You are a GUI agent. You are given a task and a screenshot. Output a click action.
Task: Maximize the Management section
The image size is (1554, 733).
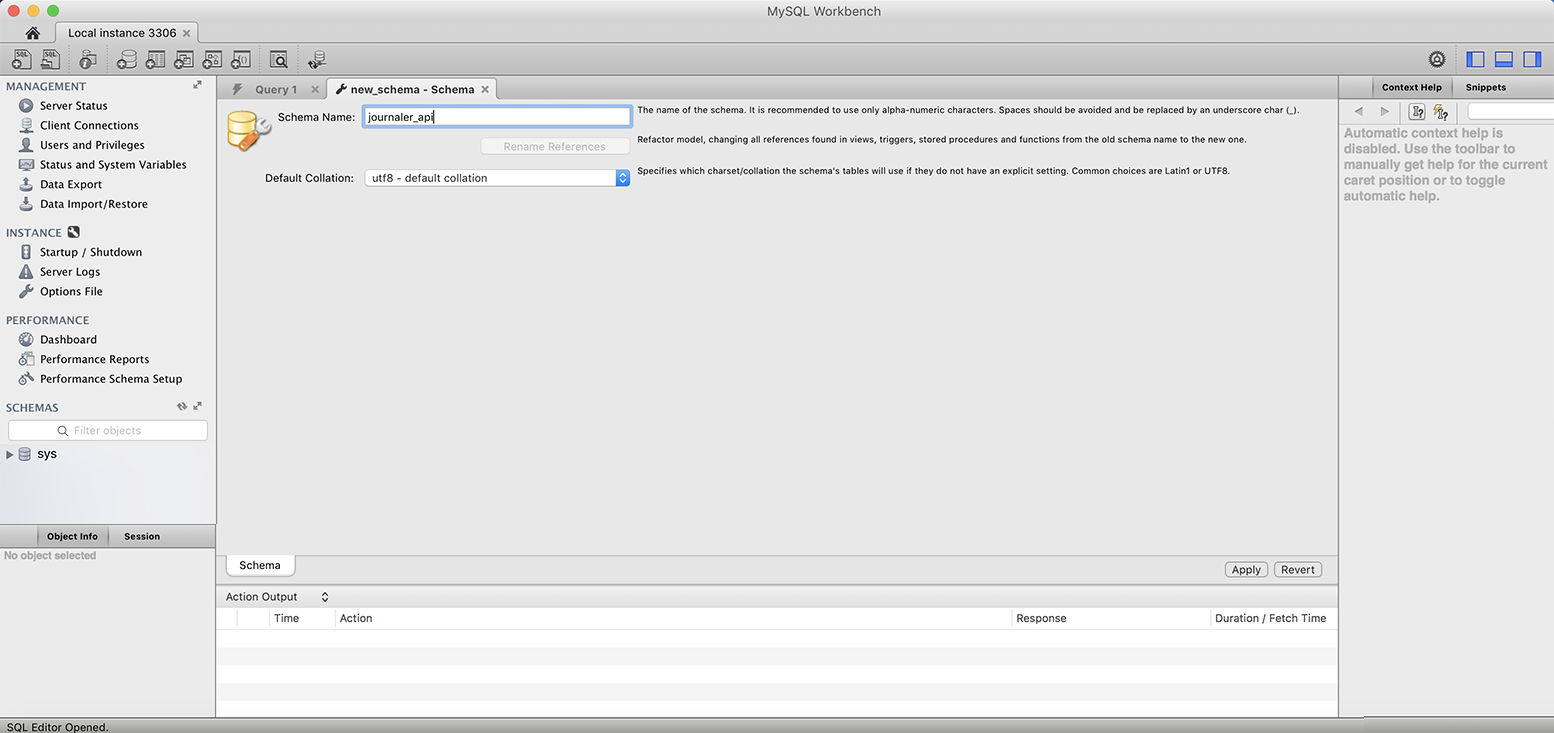pos(198,85)
